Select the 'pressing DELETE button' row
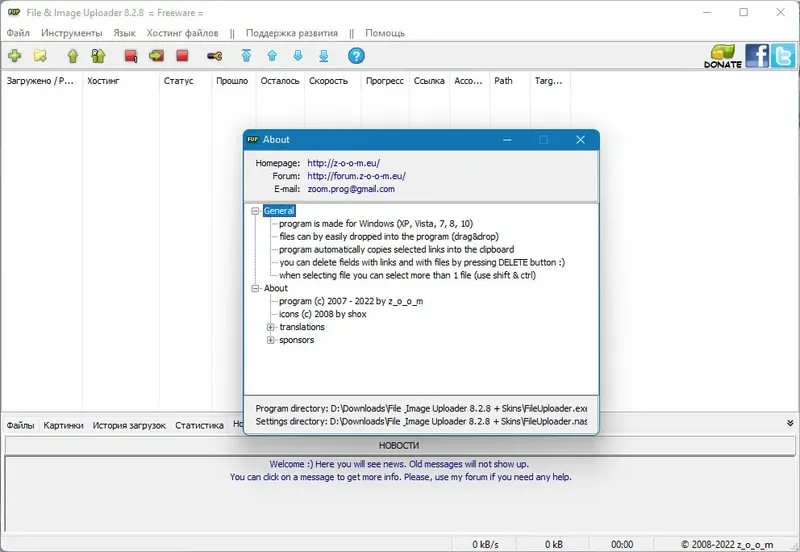 [x=422, y=262]
